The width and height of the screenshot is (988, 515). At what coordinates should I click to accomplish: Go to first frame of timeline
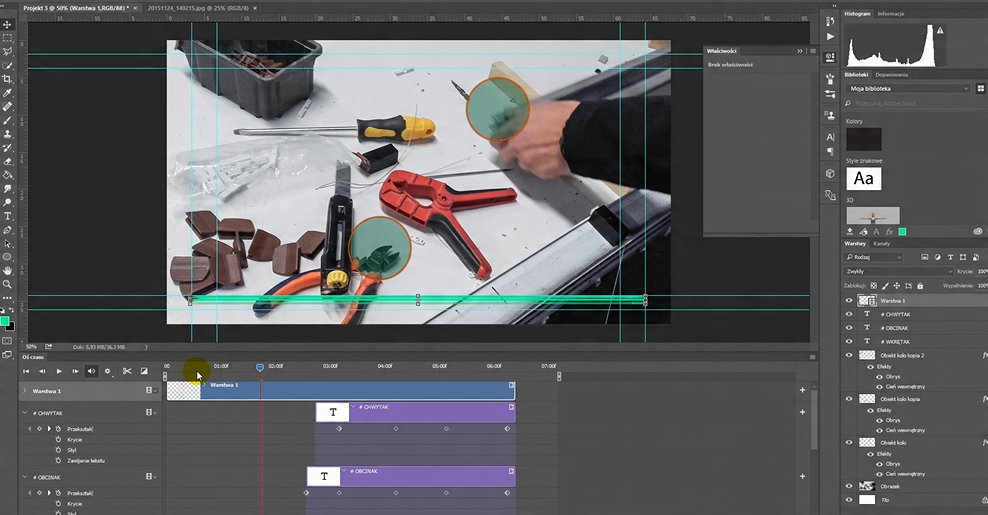coord(26,371)
